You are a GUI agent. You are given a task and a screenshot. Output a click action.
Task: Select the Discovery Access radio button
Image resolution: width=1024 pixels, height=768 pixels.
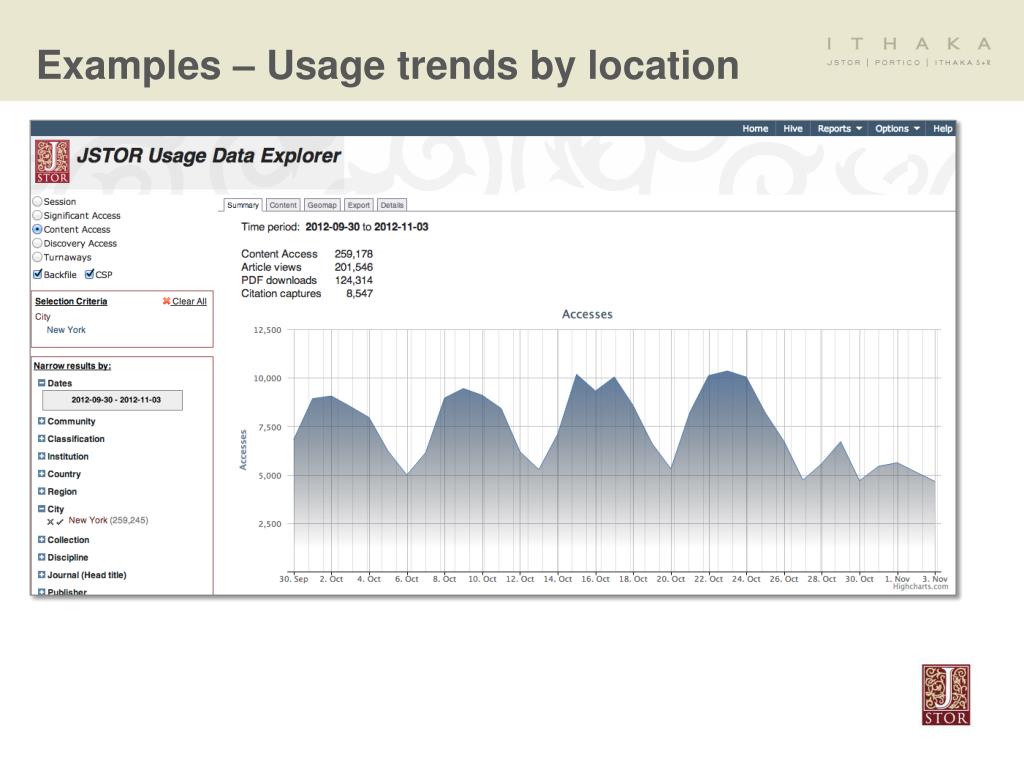[x=37, y=243]
